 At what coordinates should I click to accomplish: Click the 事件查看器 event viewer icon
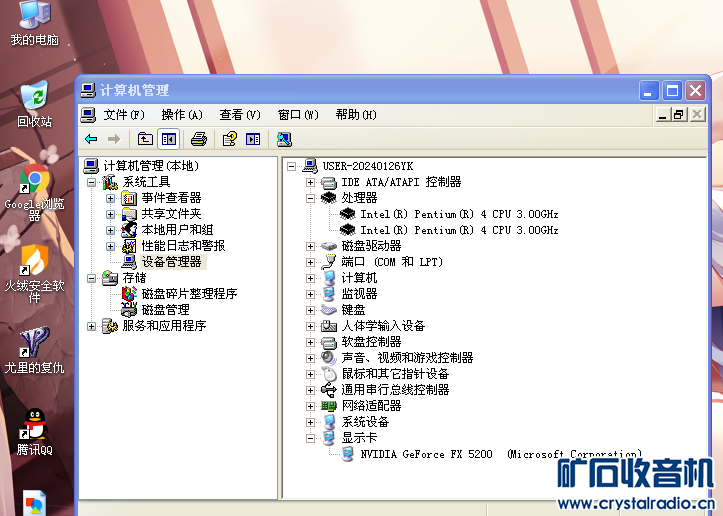point(129,198)
